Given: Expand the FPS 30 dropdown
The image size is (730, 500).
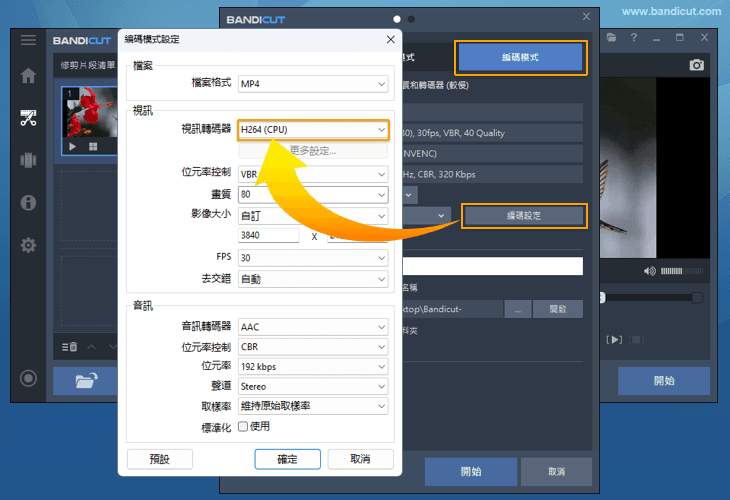Looking at the screenshot, I should (x=313, y=258).
